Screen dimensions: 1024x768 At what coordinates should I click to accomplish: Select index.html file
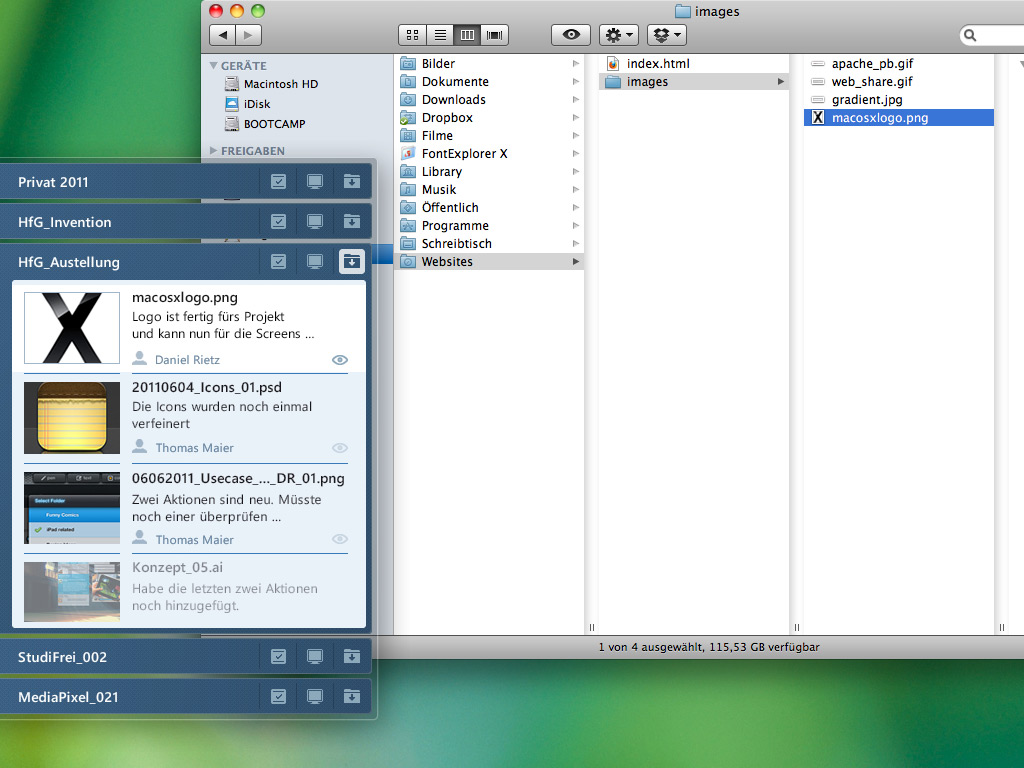click(694, 63)
